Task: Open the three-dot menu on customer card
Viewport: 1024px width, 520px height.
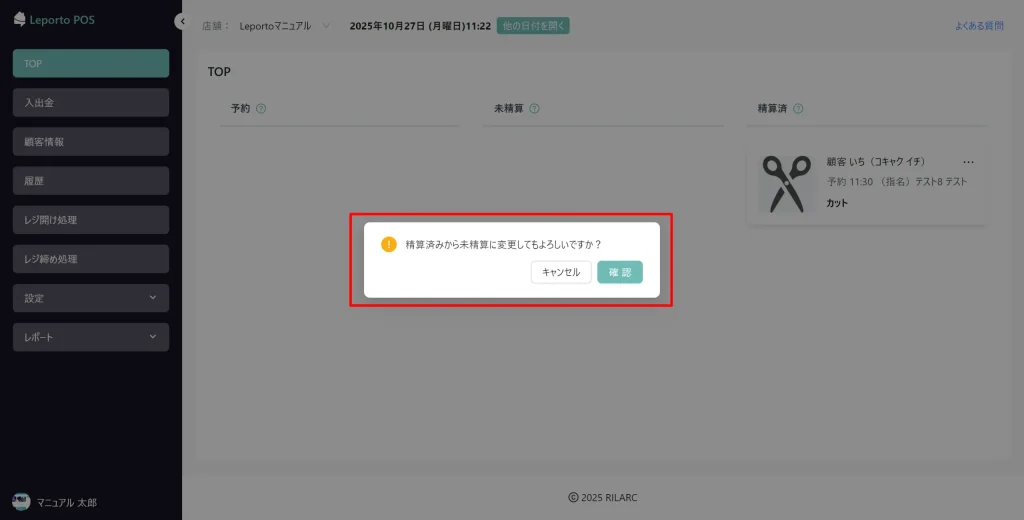Action: pos(968,162)
